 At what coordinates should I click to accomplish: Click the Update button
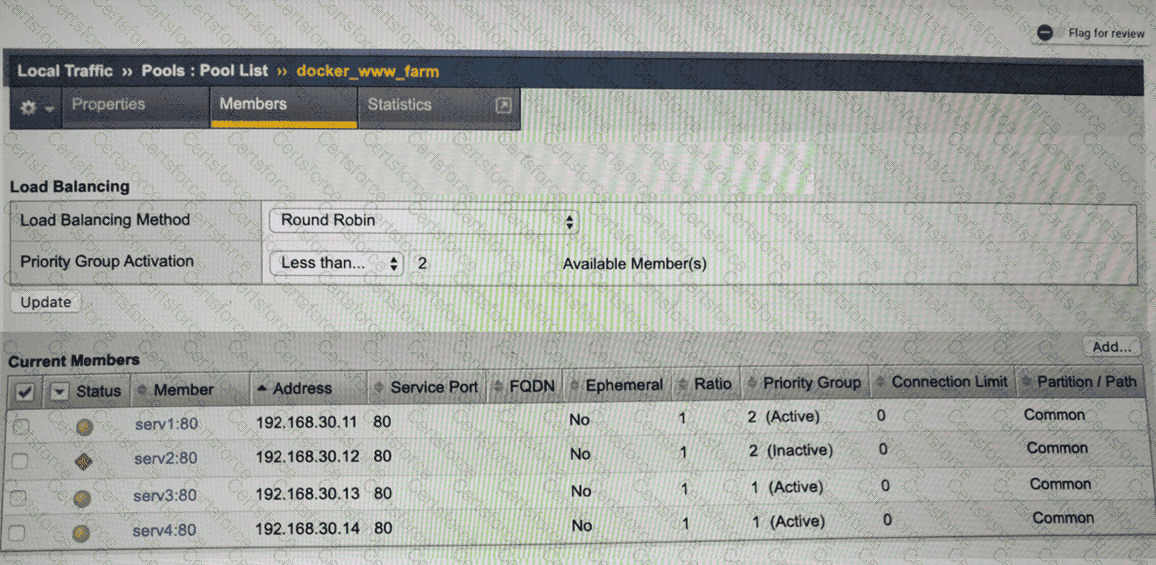click(46, 302)
